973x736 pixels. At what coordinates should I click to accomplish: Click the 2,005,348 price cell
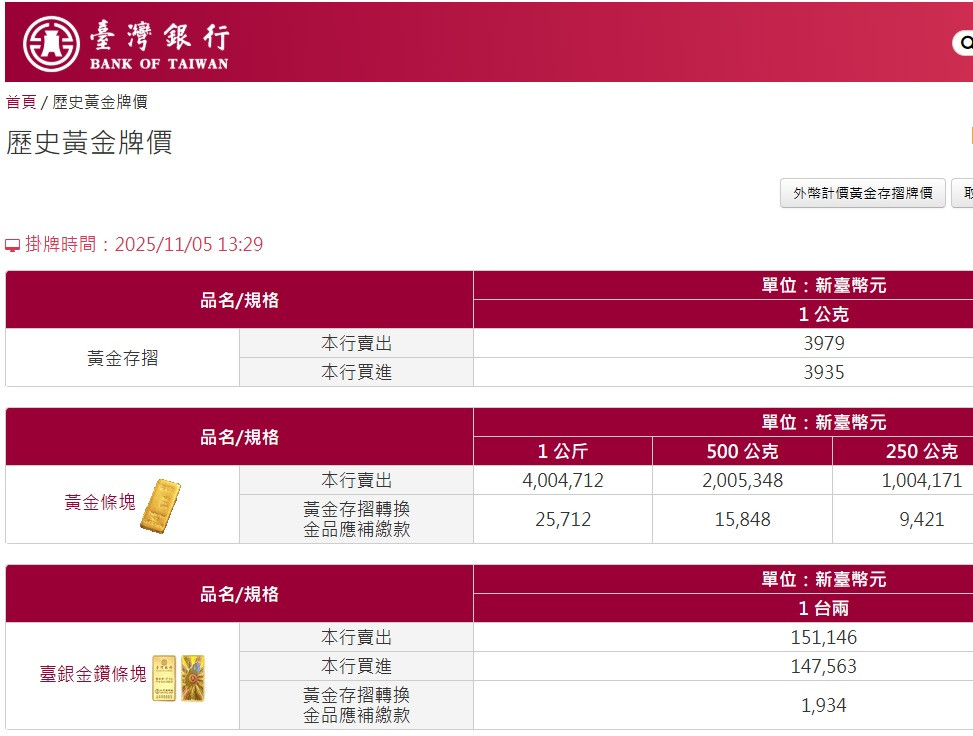[742, 480]
